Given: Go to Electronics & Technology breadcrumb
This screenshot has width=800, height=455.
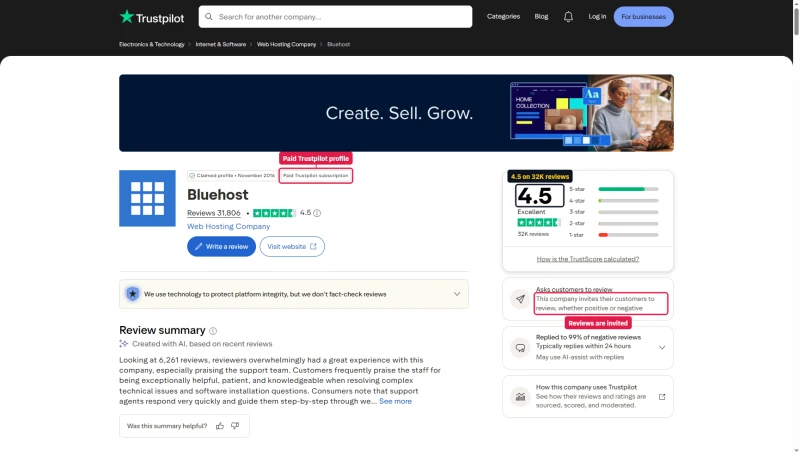Looking at the screenshot, I should pos(152,44).
